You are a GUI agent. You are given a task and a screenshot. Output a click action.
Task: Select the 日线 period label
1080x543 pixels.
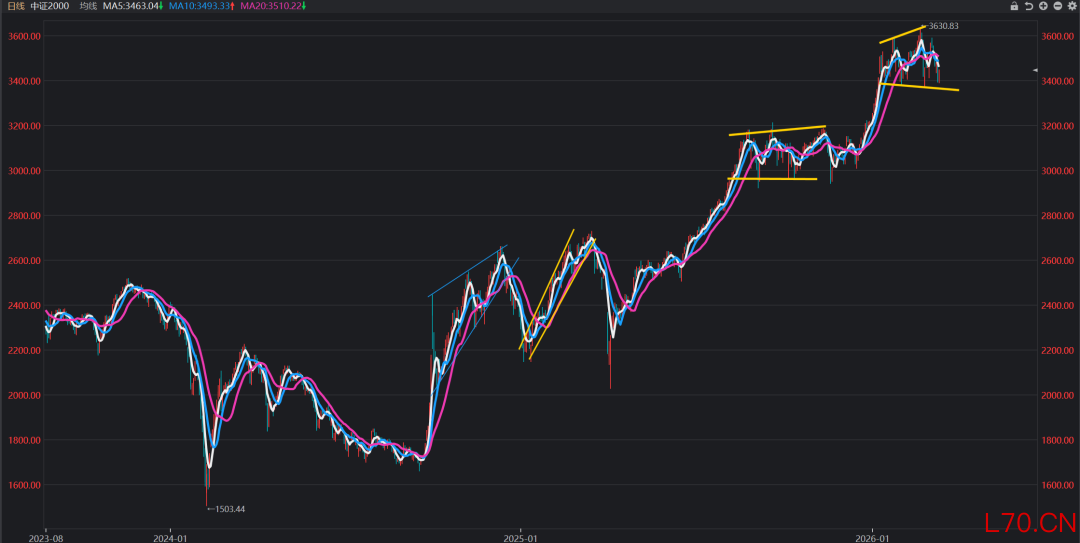15,6
